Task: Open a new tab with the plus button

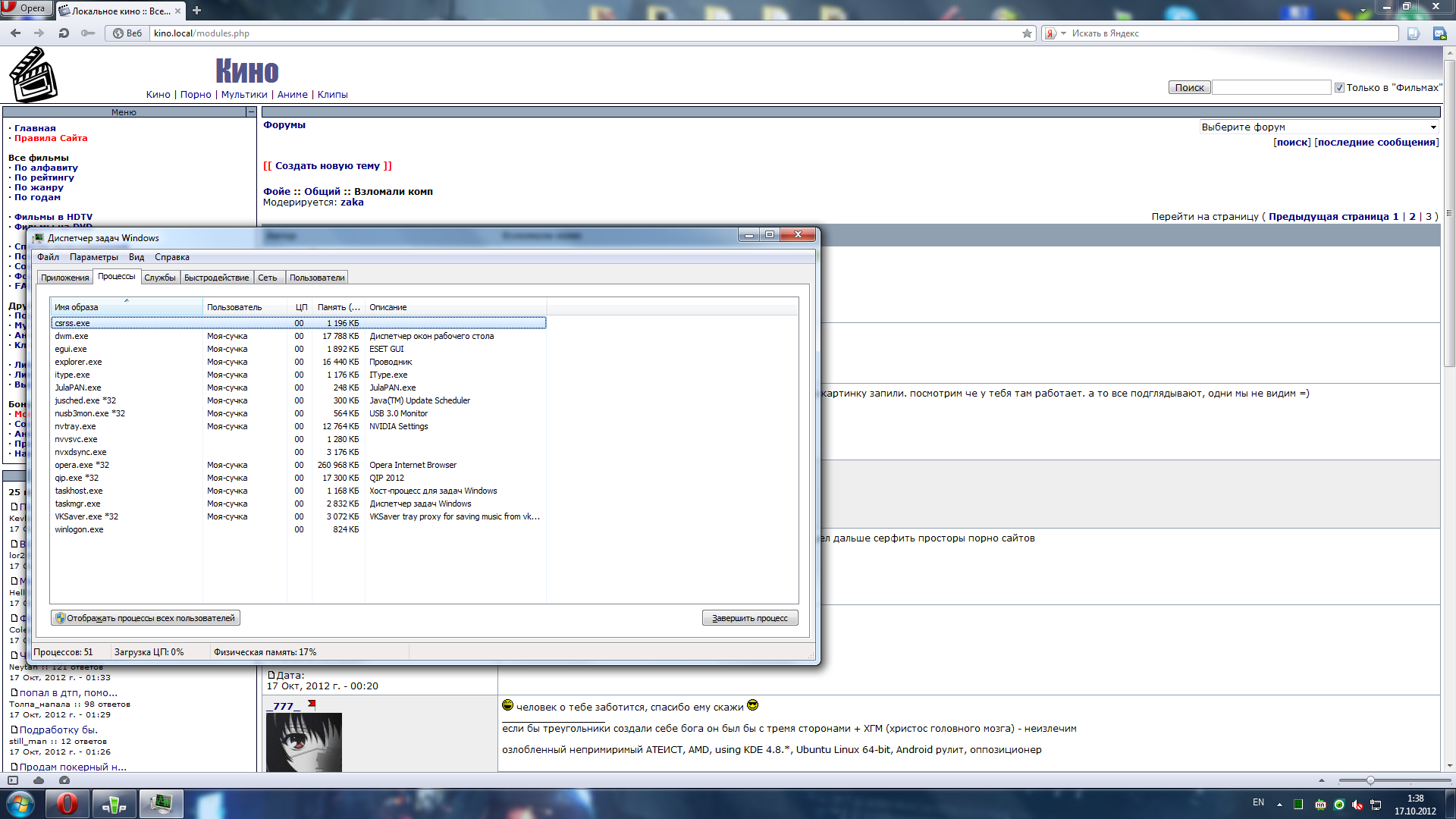Action: click(196, 11)
